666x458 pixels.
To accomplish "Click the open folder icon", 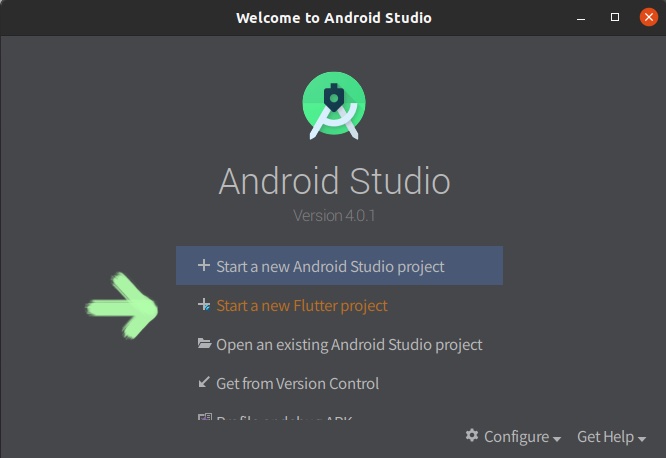I will 204,343.
